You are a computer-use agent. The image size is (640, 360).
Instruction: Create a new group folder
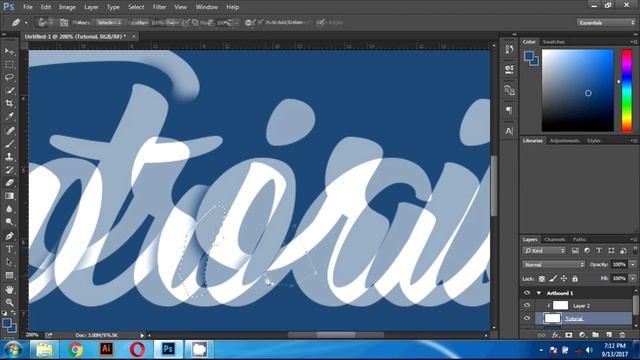point(596,335)
